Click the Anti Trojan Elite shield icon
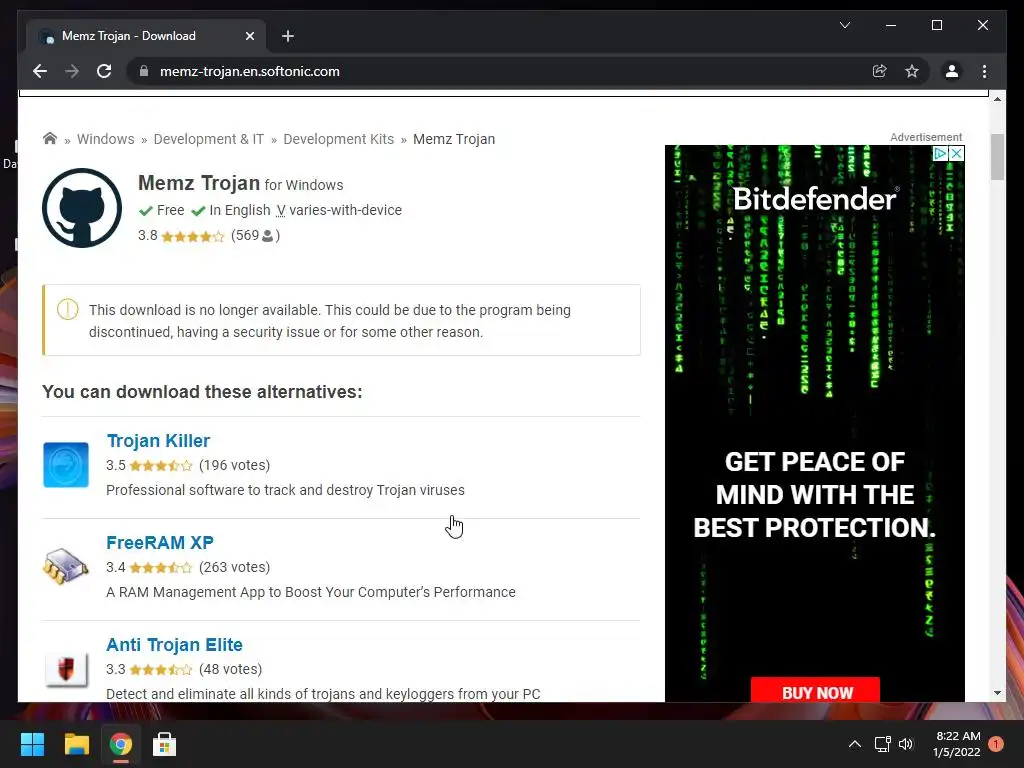The image size is (1024, 768). pyautogui.click(x=66, y=669)
